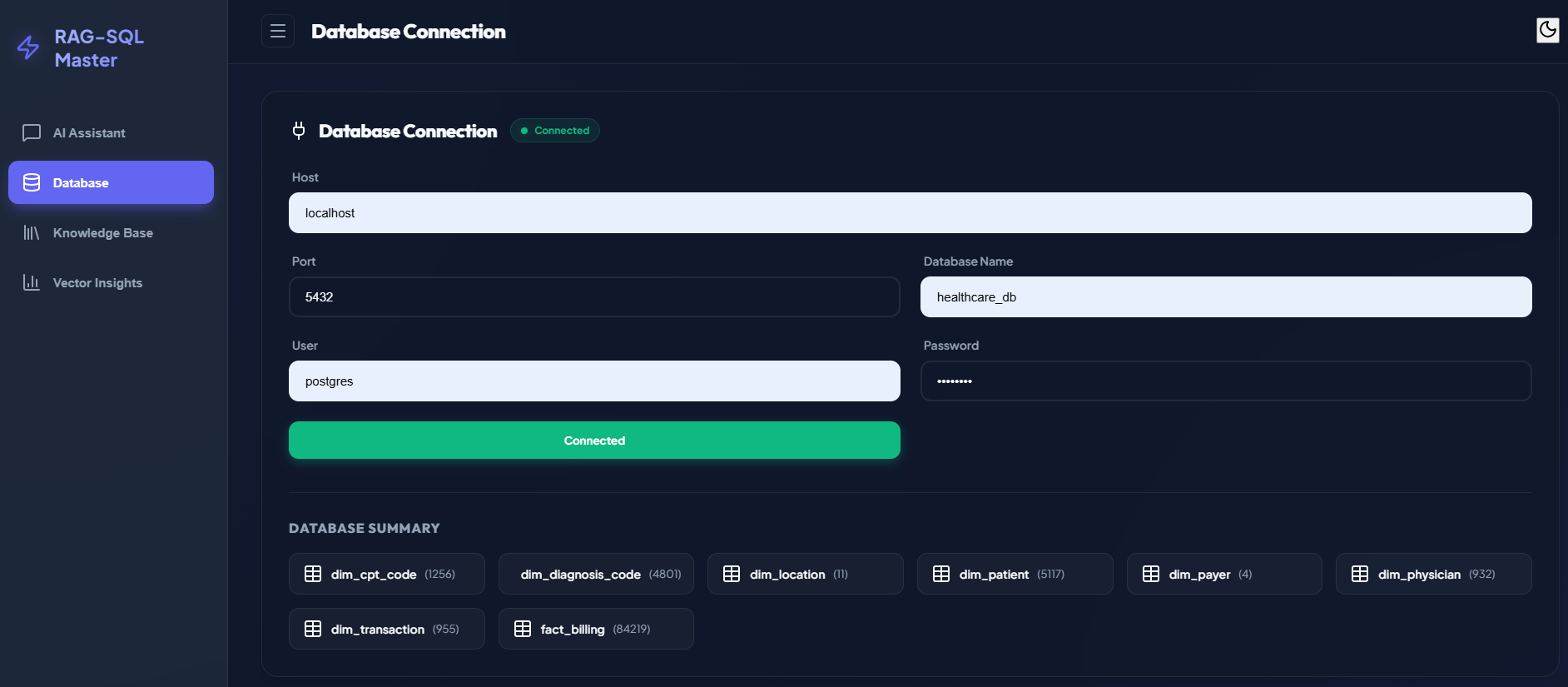Click the dim_patient table icon
Image resolution: width=1568 pixels, height=687 pixels.
tap(941, 574)
